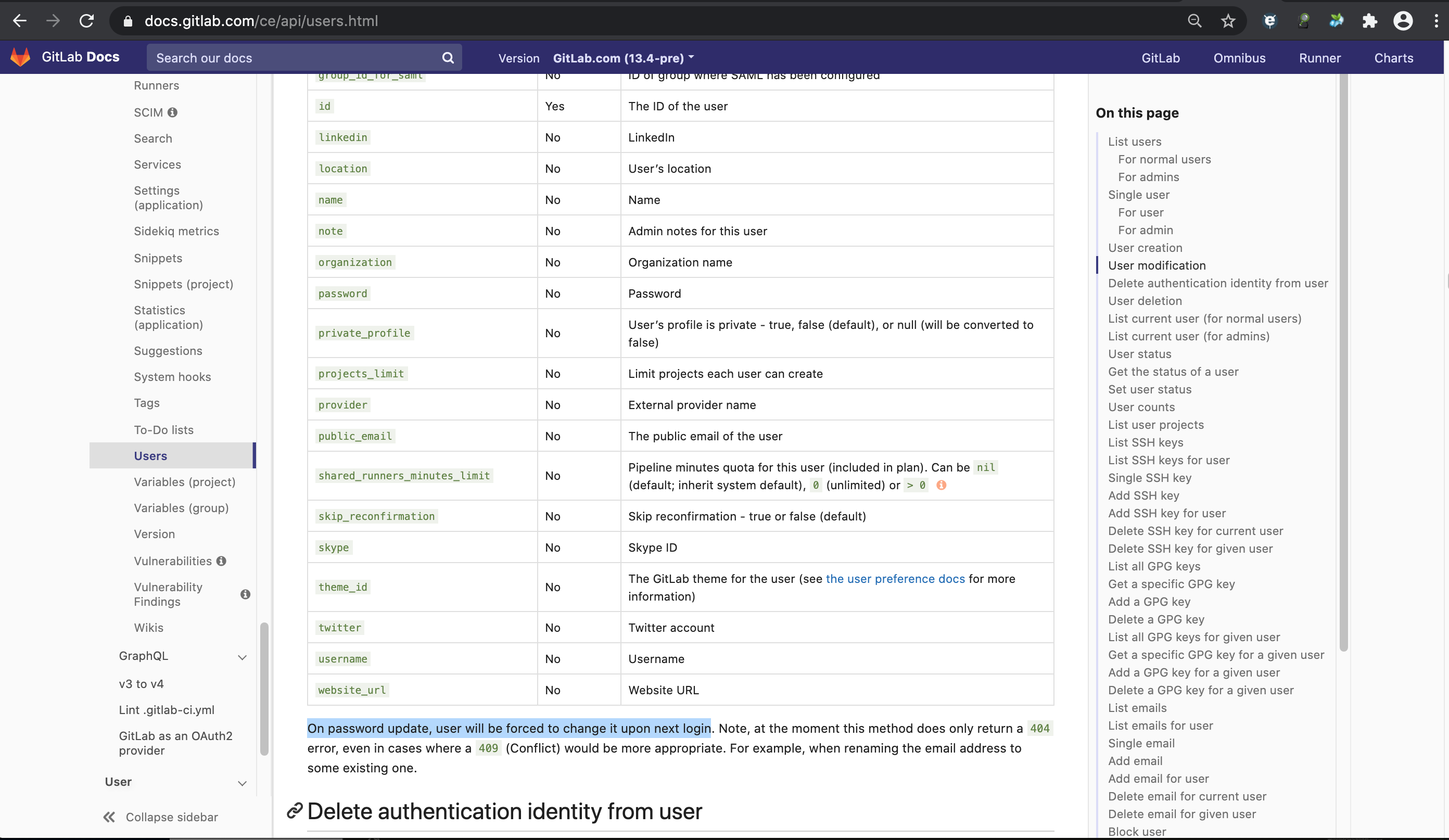Image resolution: width=1449 pixels, height=840 pixels.
Task: Click the Yes value in the id row
Action: pos(554,106)
